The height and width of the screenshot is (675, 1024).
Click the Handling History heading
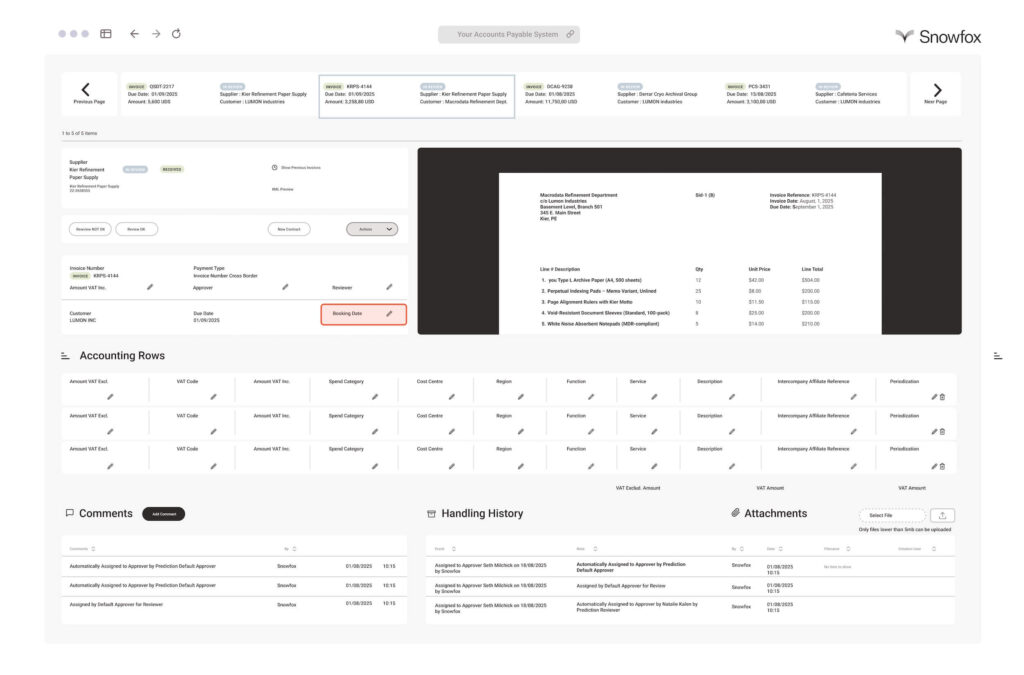(x=482, y=514)
